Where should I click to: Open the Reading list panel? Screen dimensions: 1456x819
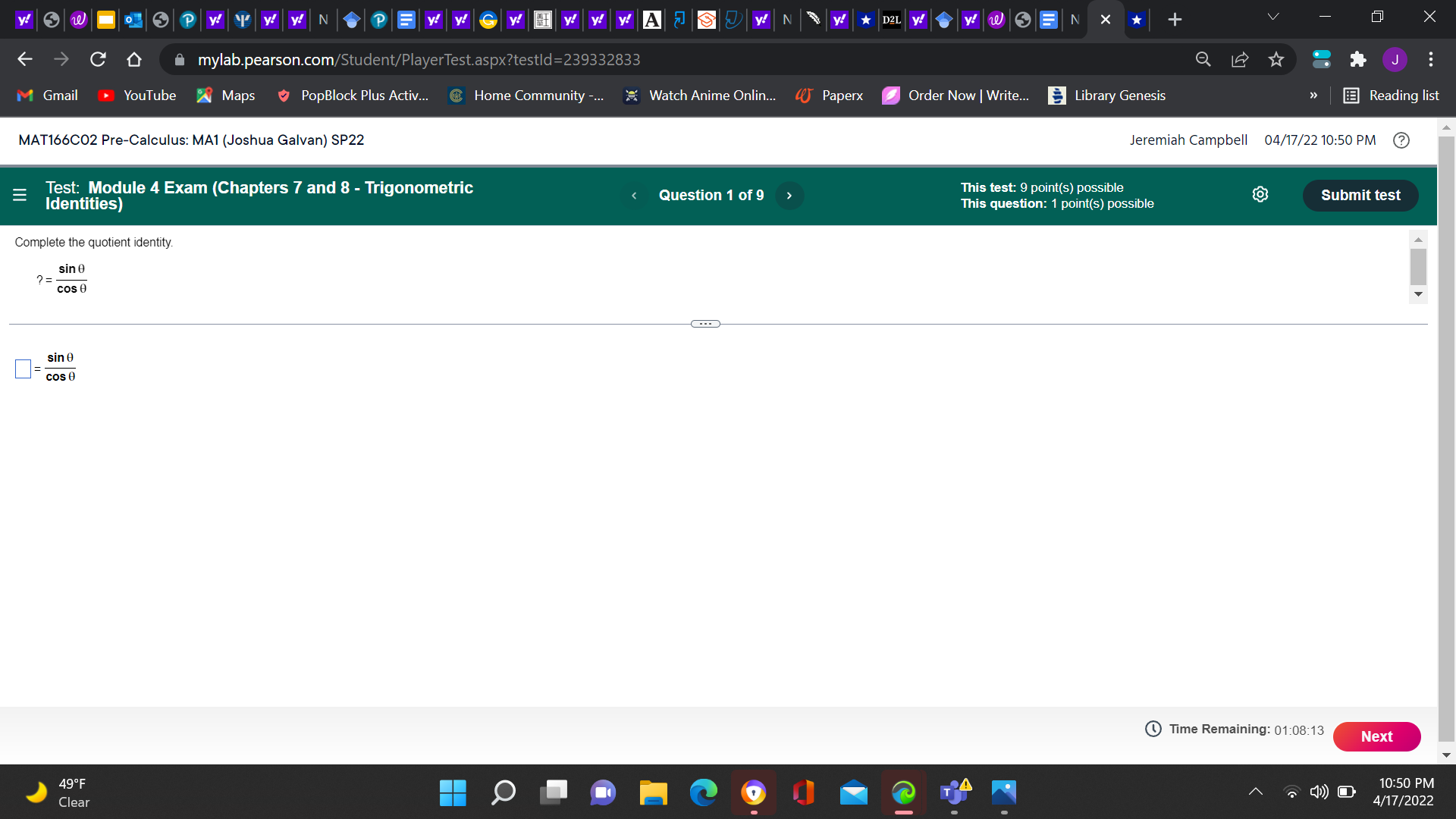1392,95
